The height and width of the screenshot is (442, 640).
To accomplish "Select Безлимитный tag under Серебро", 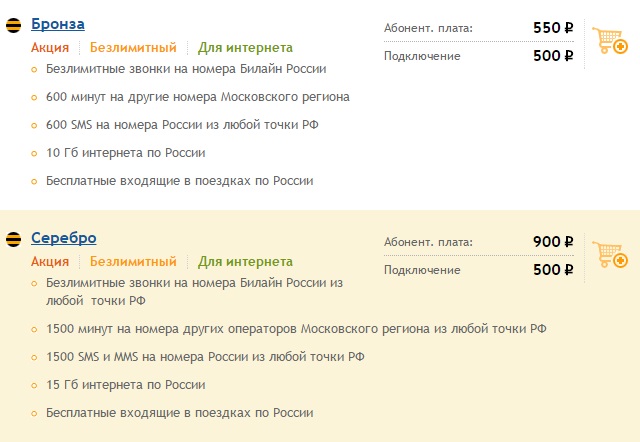I will point(133,262).
